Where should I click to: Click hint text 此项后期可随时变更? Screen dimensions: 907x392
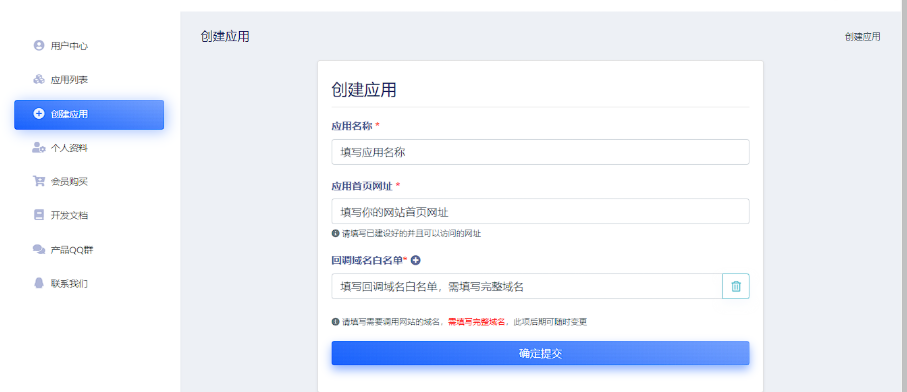[x=550, y=321]
